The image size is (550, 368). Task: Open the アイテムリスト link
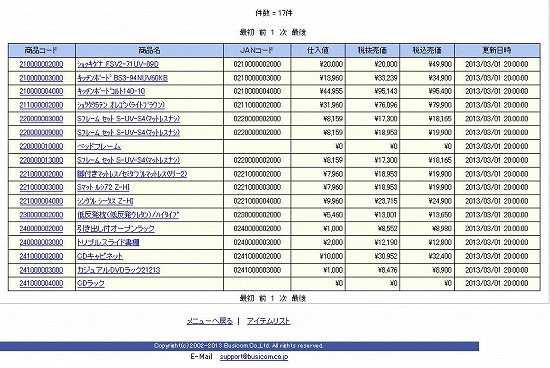click(268, 321)
